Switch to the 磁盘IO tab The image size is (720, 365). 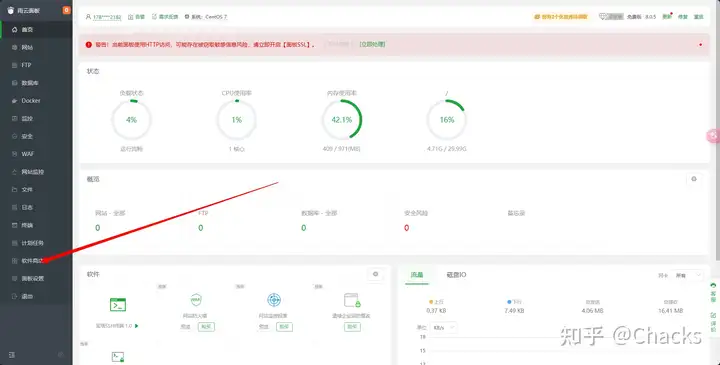click(456, 275)
